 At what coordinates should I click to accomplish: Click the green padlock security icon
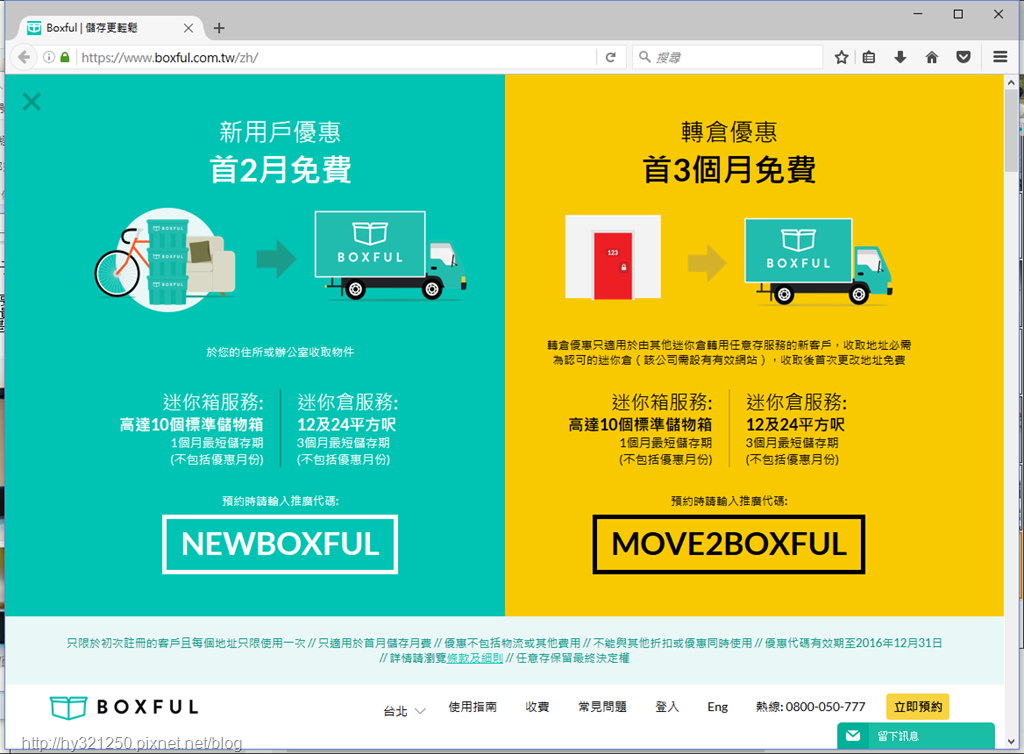(65, 57)
